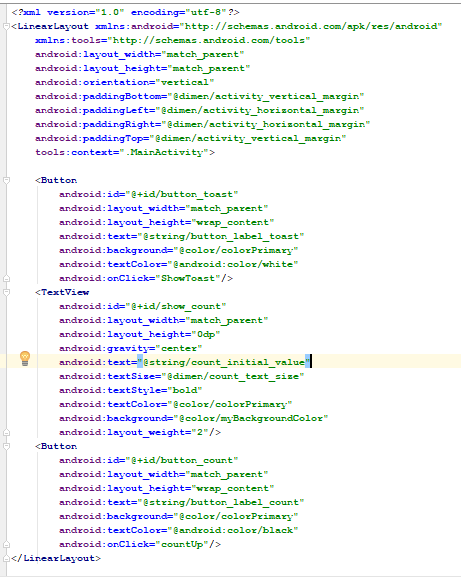Viewport: 461px width, 577px height.
Task: Click the android:paddingBottom attribute line
Action: (199, 96)
